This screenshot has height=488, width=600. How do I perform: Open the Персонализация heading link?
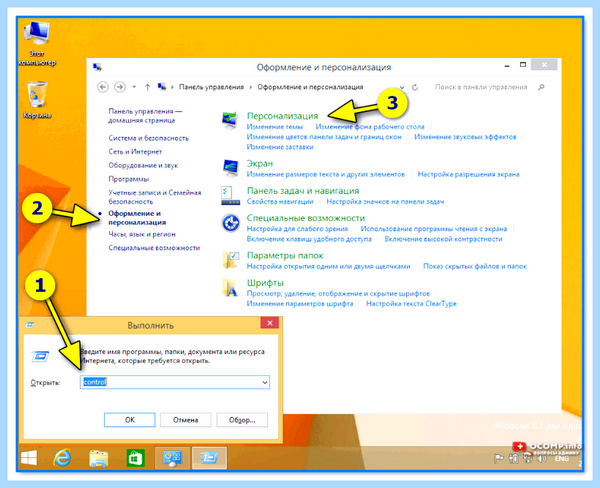pos(282,116)
